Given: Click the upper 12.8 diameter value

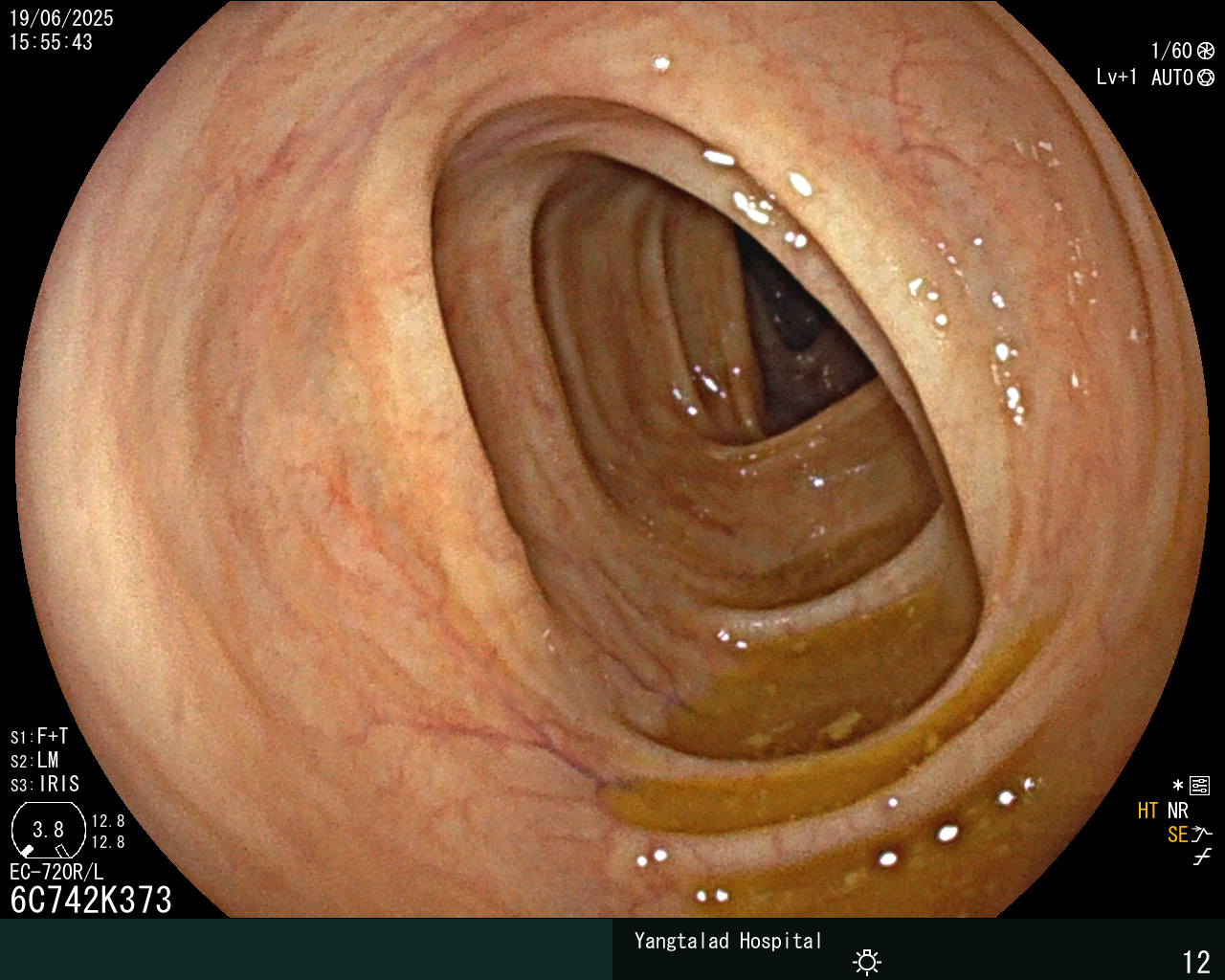Looking at the screenshot, I should [x=108, y=821].
